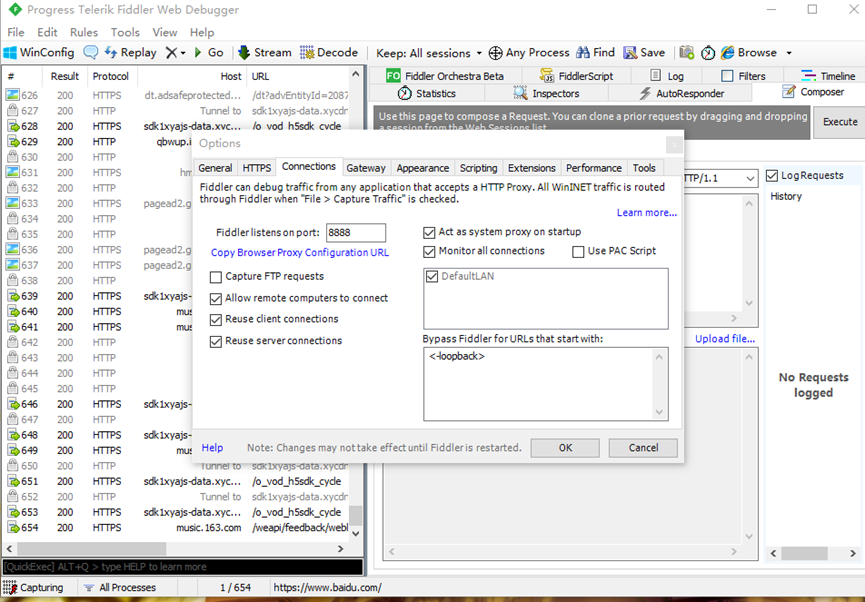Click Copy Browser Proxy Configuration URL
Viewport: 865px width, 602px height.
point(300,253)
